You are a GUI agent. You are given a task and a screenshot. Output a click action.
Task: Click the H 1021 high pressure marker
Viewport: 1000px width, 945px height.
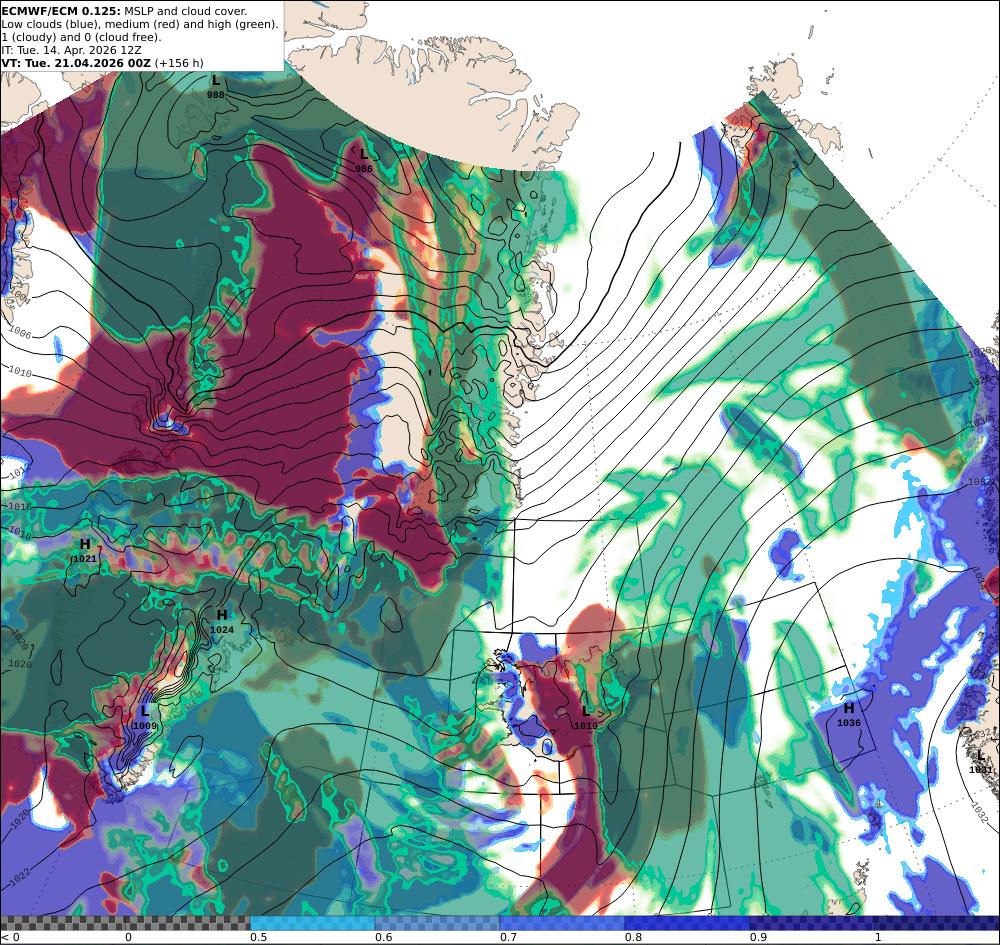(85, 551)
